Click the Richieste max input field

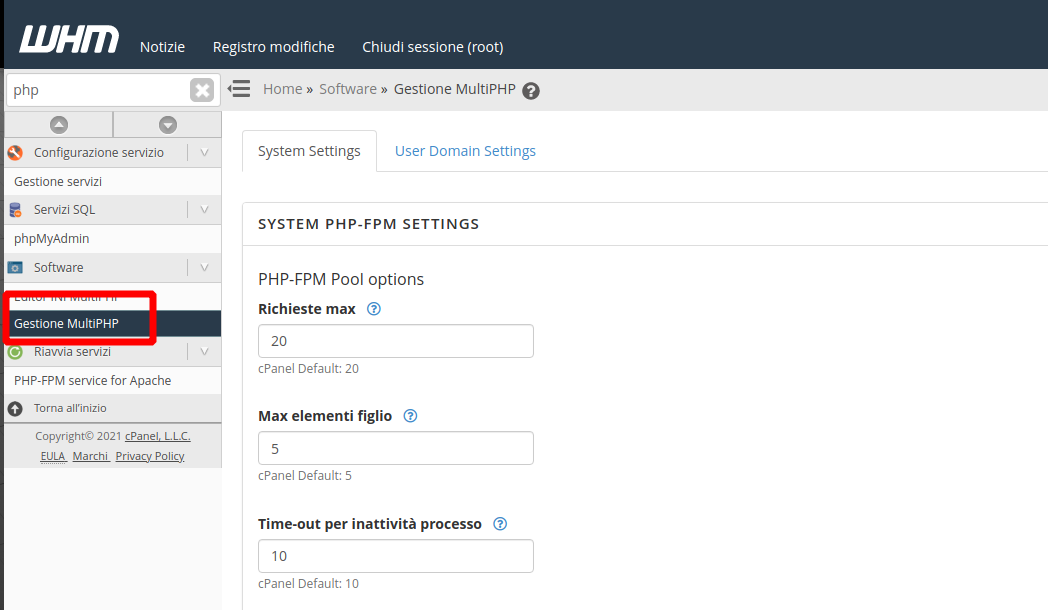[x=395, y=341]
